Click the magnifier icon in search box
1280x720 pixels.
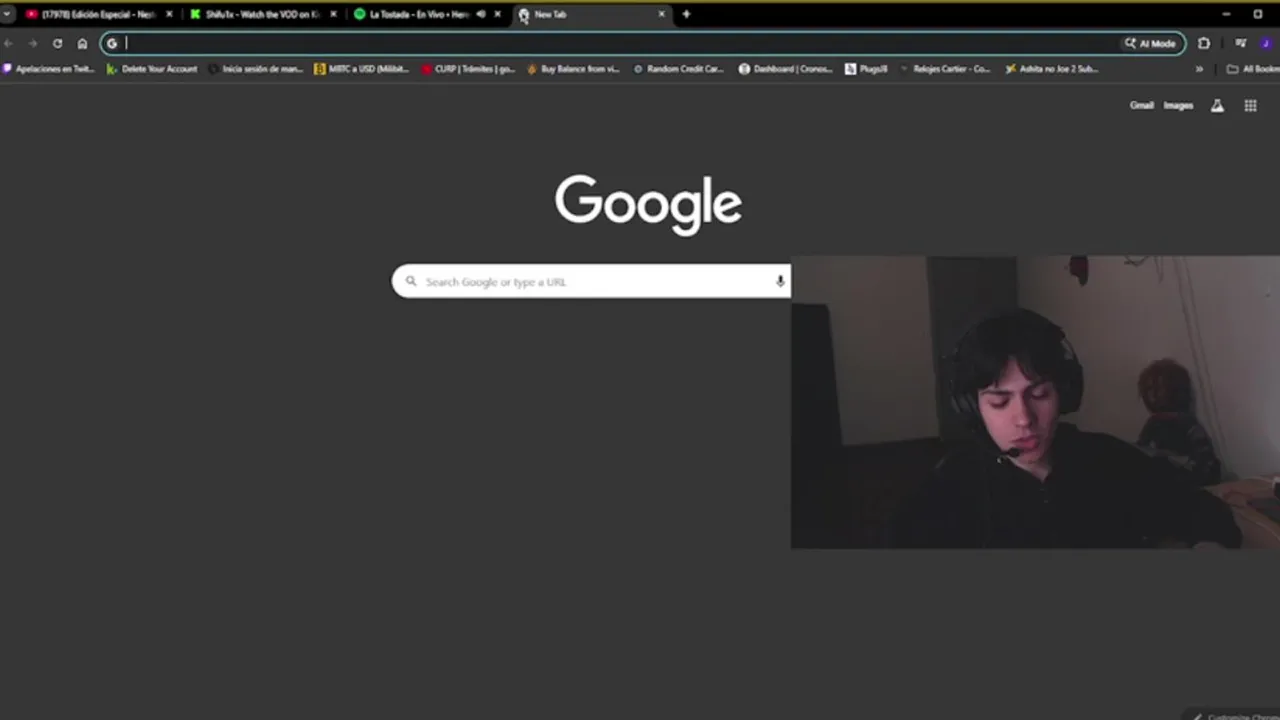410,281
